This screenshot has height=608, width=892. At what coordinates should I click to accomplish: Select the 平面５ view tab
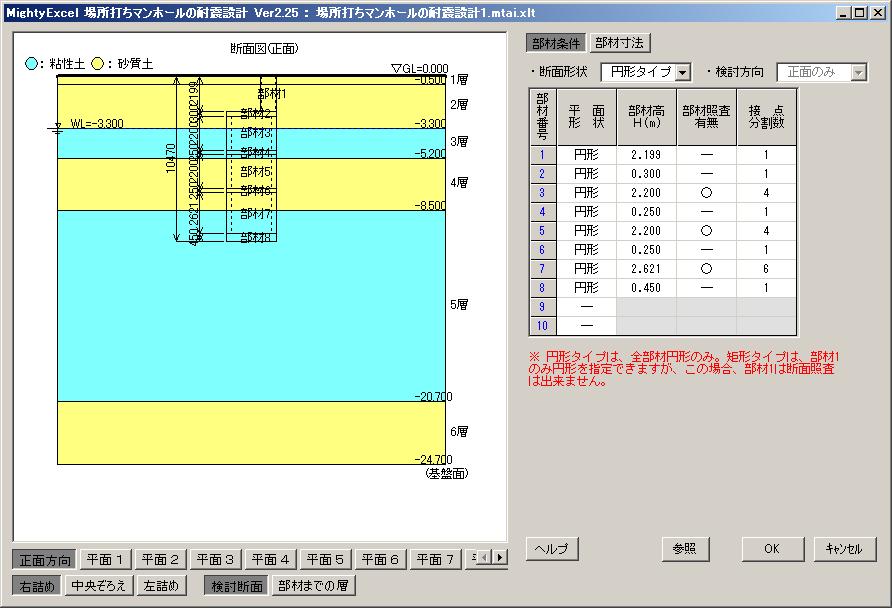(325, 560)
